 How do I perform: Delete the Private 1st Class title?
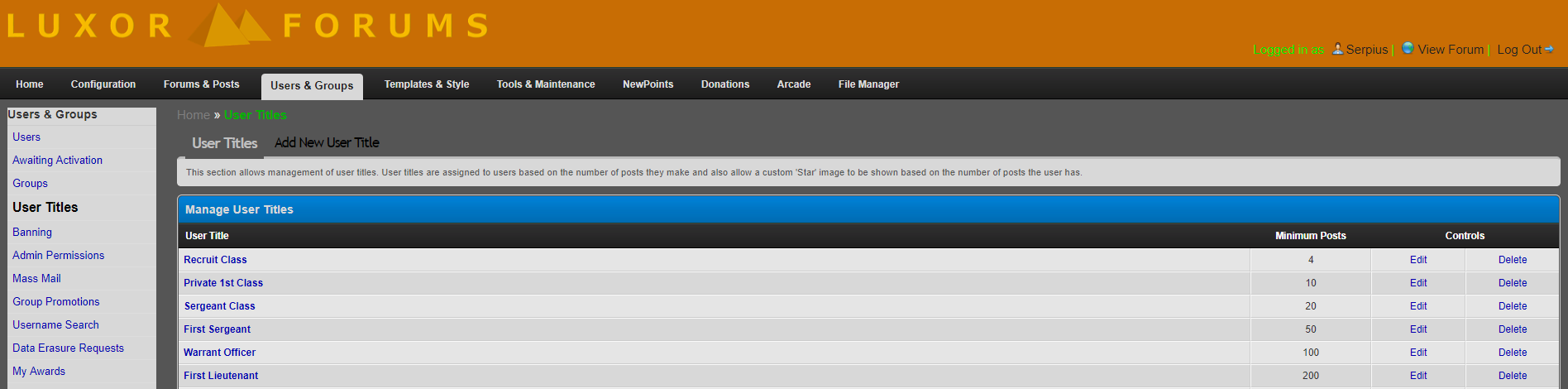coord(1513,283)
